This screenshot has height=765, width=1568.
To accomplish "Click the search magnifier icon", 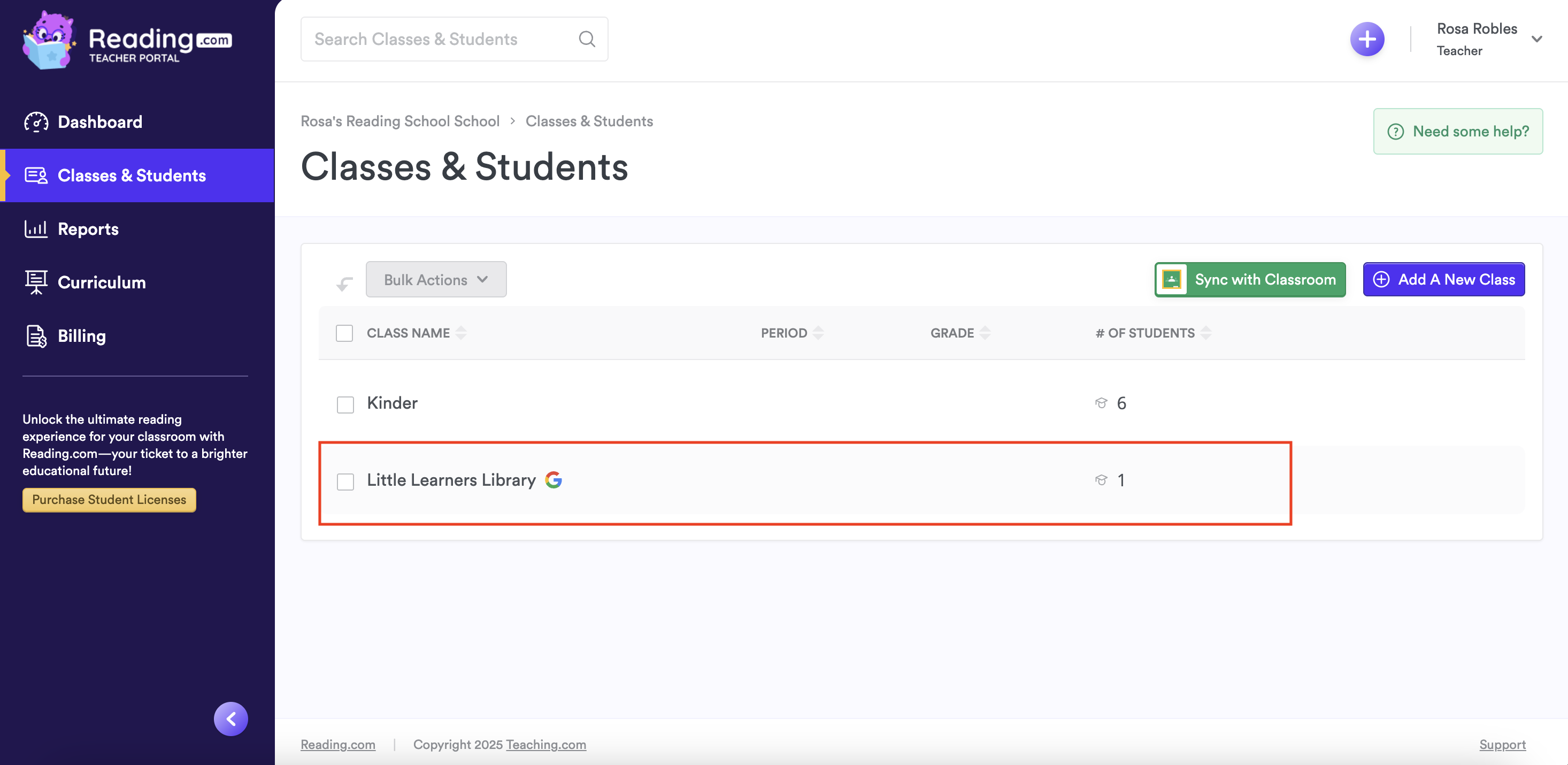I will [586, 39].
